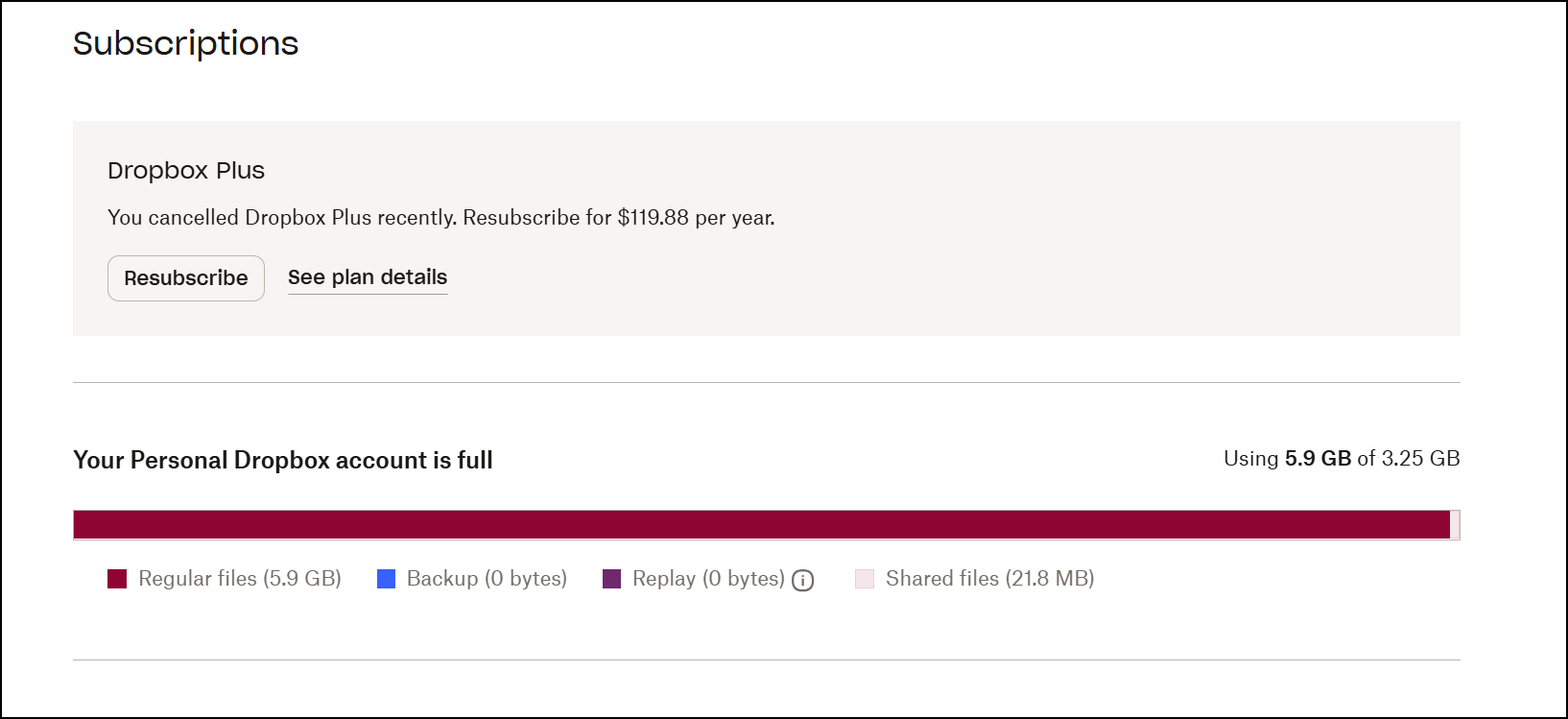
Task: Open the See plan details link
Action: pos(368,277)
